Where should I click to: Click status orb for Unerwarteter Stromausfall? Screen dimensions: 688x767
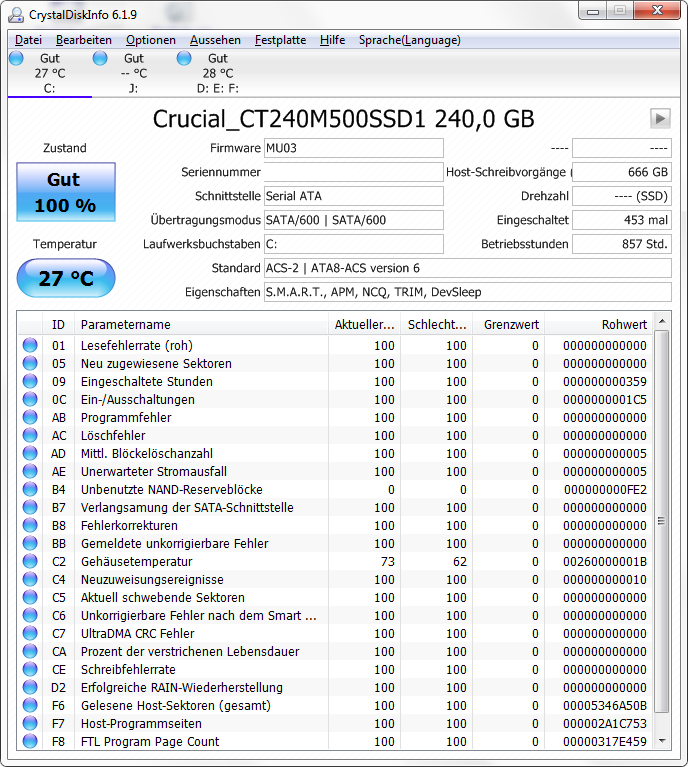(x=30, y=472)
